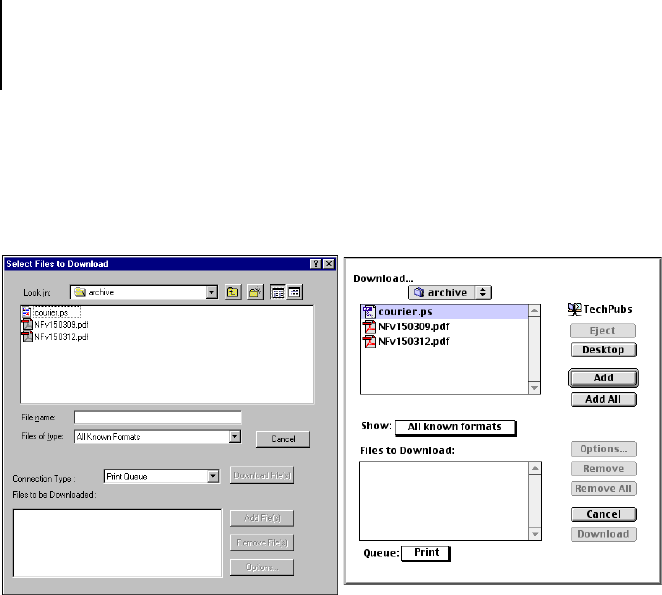Viewport: 662px width, 595px height.
Task: Open the Show All known formats popup
Action: pyautogui.click(x=455, y=427)
